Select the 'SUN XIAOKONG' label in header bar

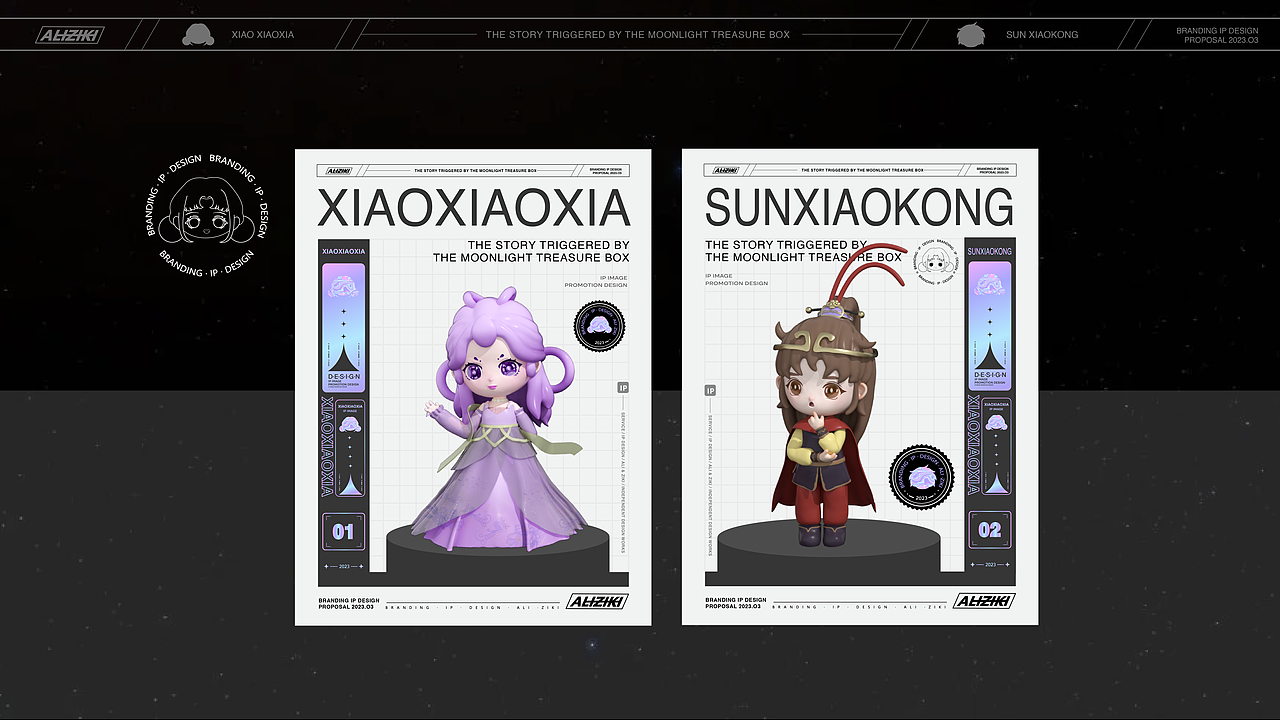1042,35
